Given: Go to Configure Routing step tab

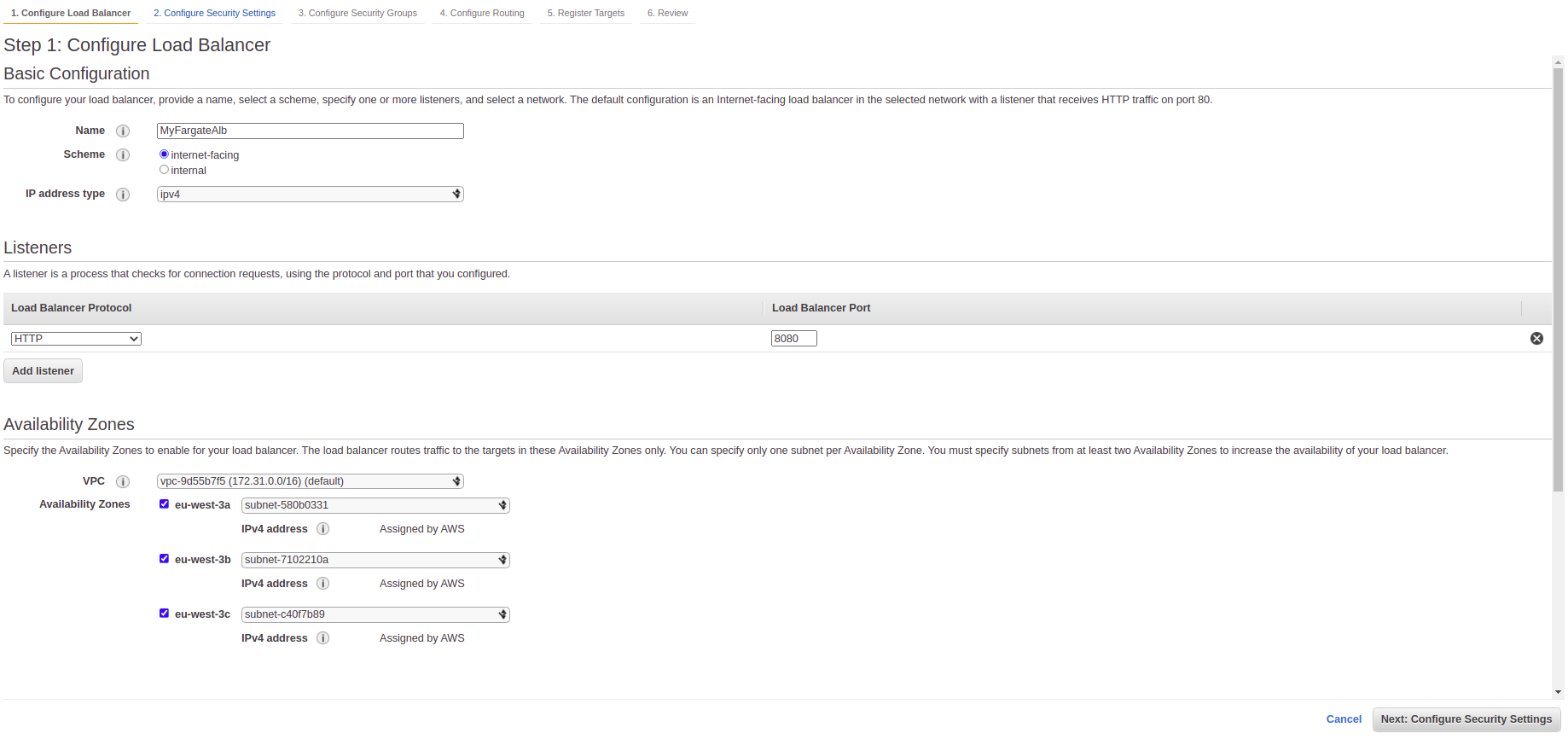Looking at the screenshot, I should coord(482,13).
